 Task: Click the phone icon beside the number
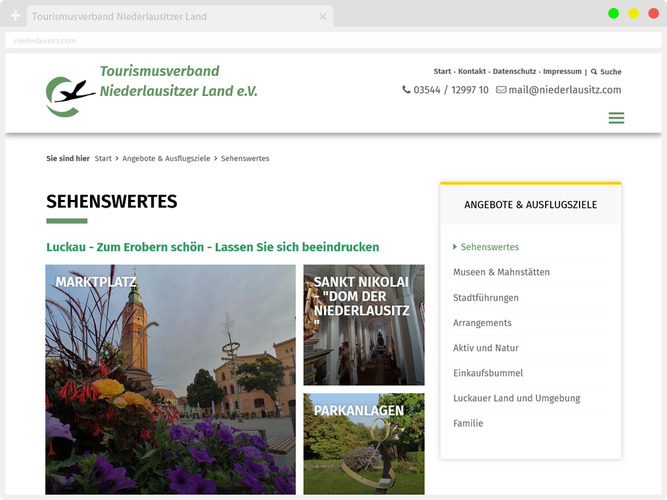tap(406, 90)
